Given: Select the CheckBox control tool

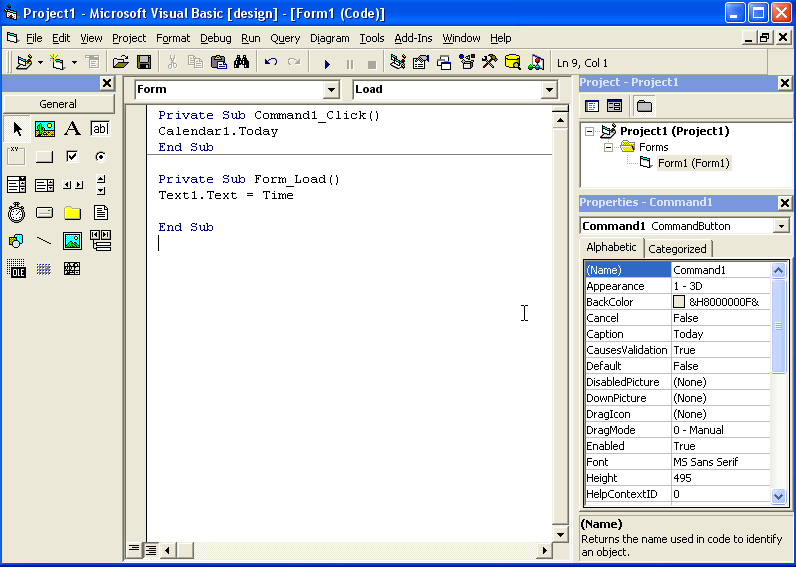Looking at the screenshot, I should coord(73,156).
